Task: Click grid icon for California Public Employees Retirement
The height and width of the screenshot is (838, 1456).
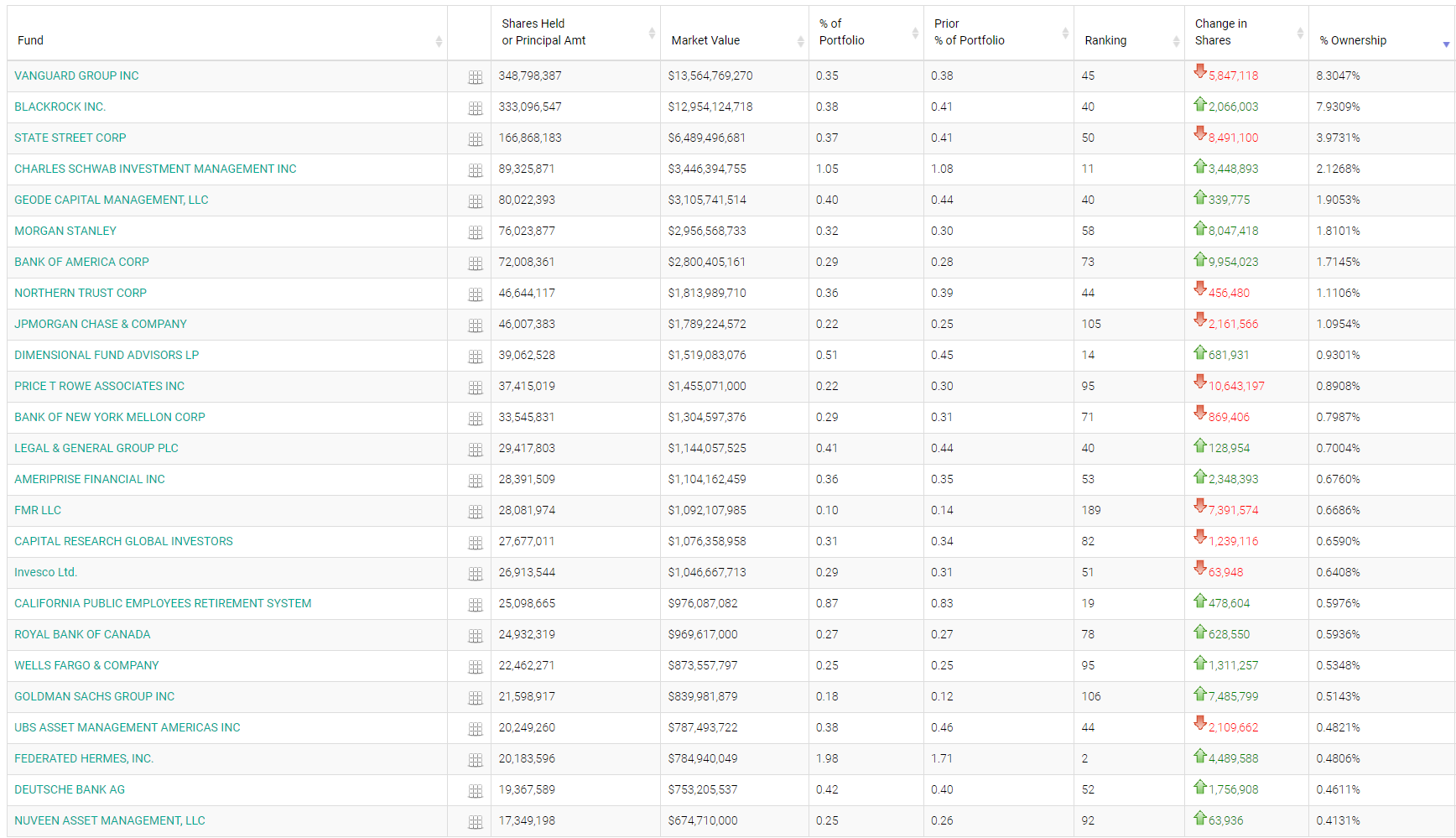Action: pyautogui.click(x=476, y=605)
